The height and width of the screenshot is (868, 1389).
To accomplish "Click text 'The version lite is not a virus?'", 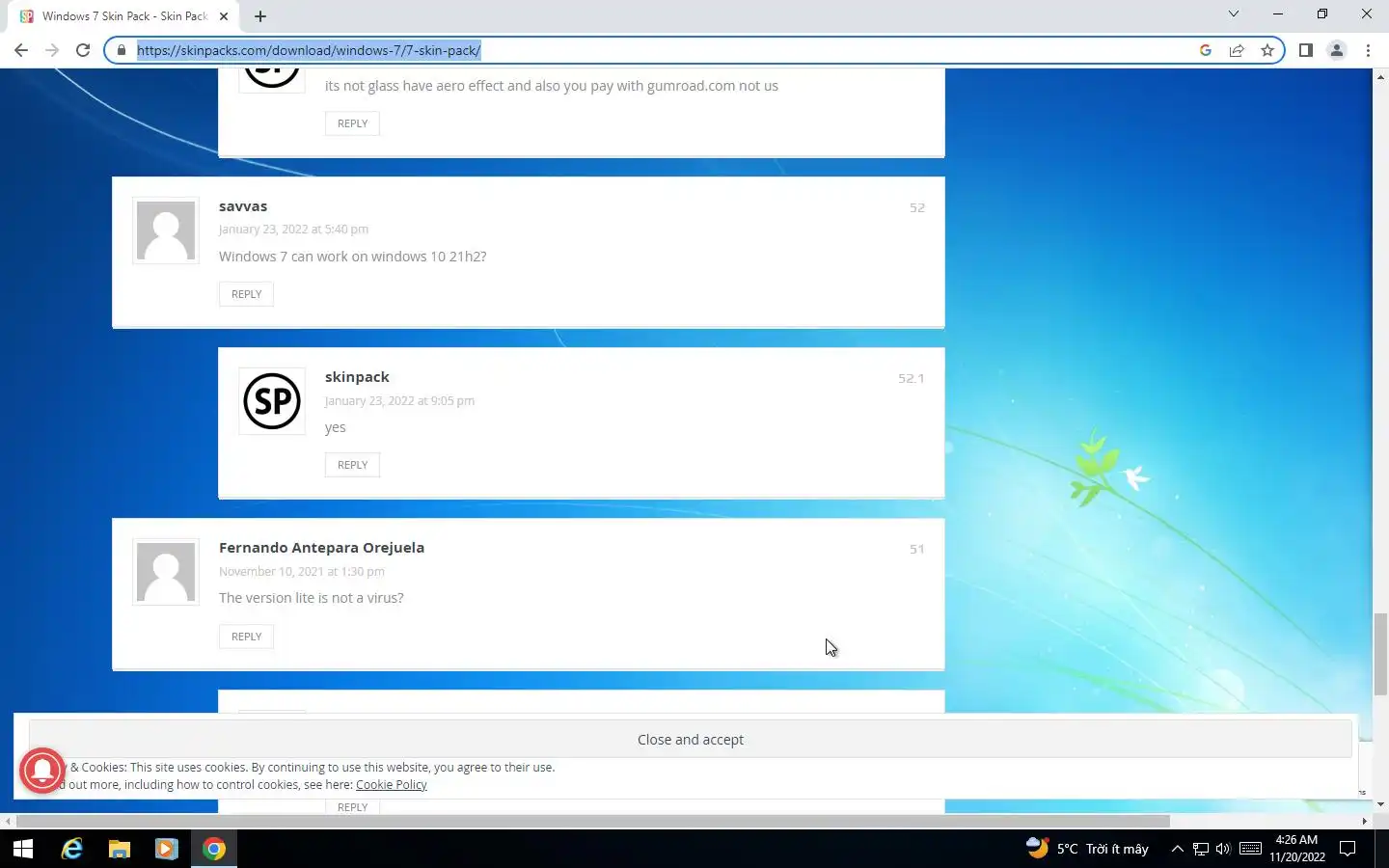I will pyautogui.click(x=311, y=598).
